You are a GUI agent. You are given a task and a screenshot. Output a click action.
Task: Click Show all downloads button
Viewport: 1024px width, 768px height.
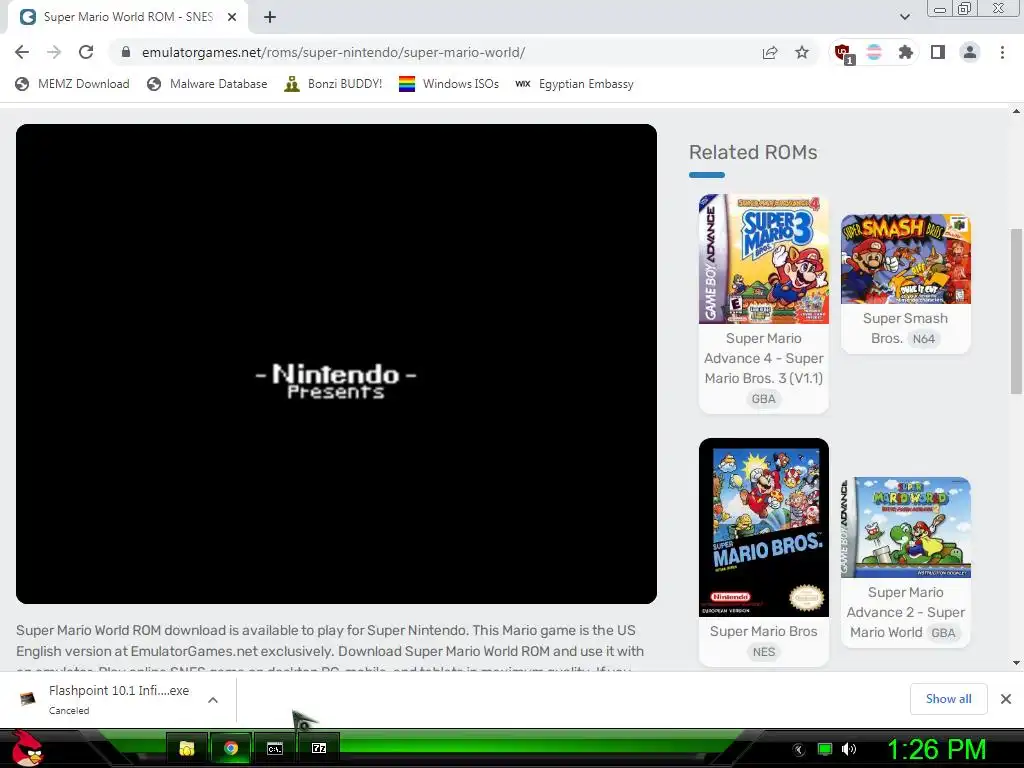(x=948, y=699)
